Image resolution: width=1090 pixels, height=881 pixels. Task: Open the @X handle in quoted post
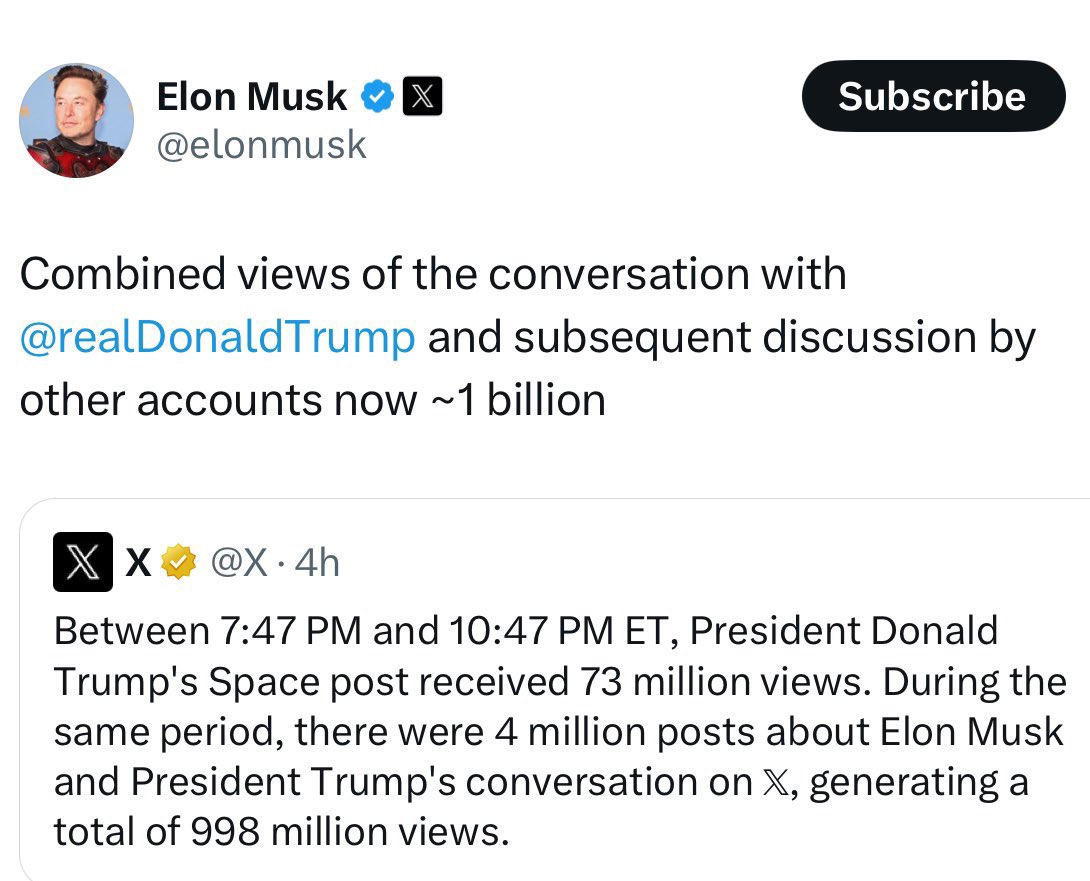pyautogui.click(x=240, y=564)
